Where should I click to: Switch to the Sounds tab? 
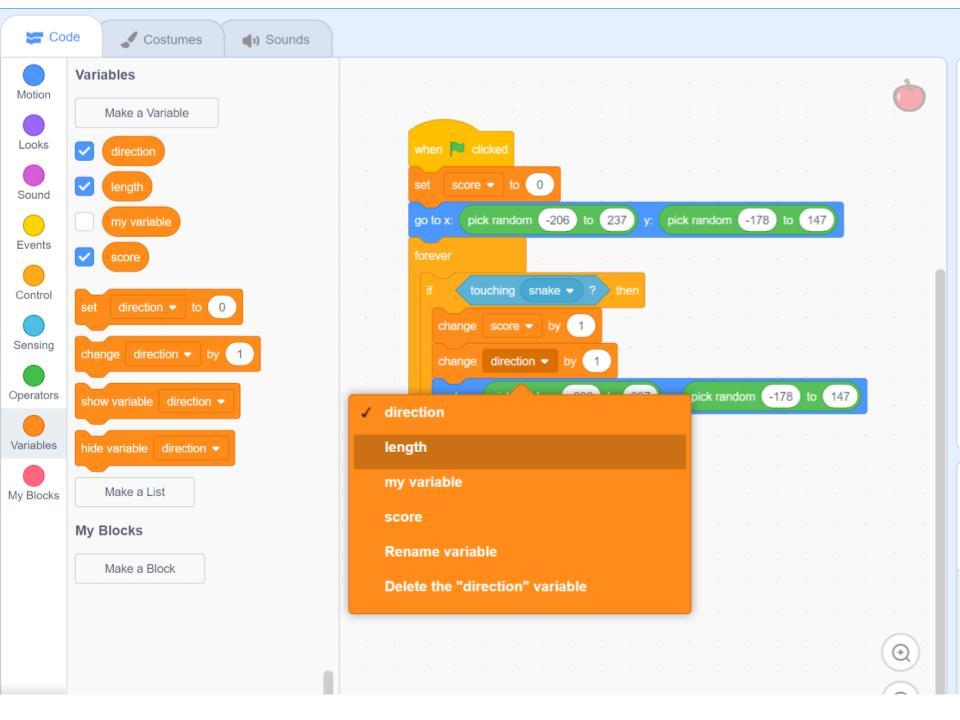click(x=276, y=40)
